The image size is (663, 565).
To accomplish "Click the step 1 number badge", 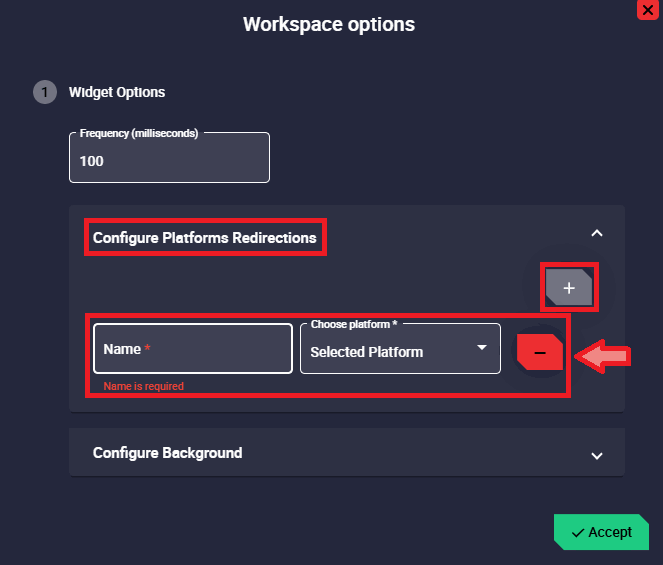I will [45, 92].
